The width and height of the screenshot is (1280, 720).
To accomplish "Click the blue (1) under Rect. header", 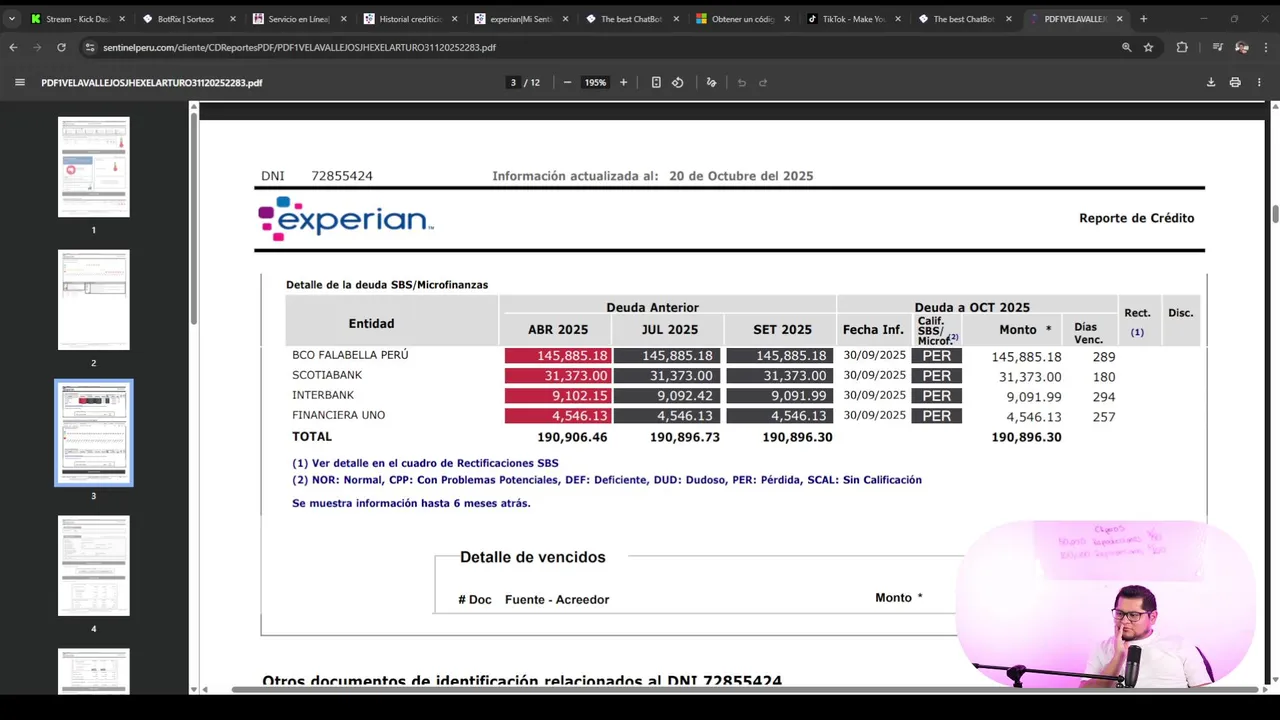I will tap(1137, 332).
